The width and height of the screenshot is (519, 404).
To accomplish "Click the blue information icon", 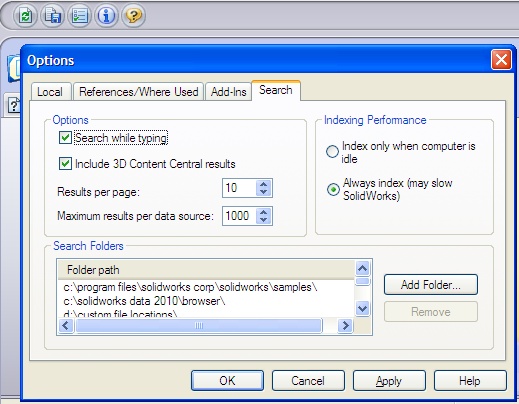I will pyautogui.click(x=106, y=16).
